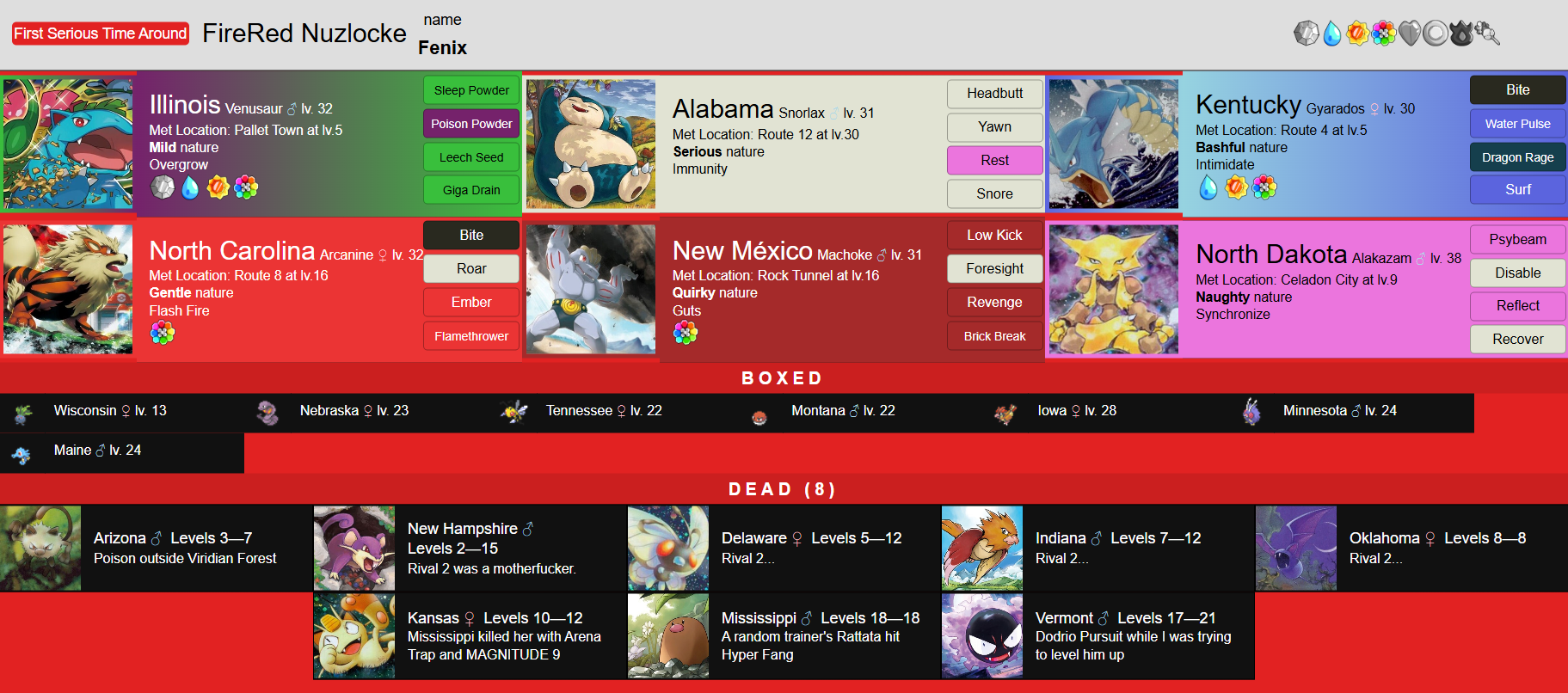Click the 'First Serious Time Around' label
1568x693 pixels.
(101, 34)
